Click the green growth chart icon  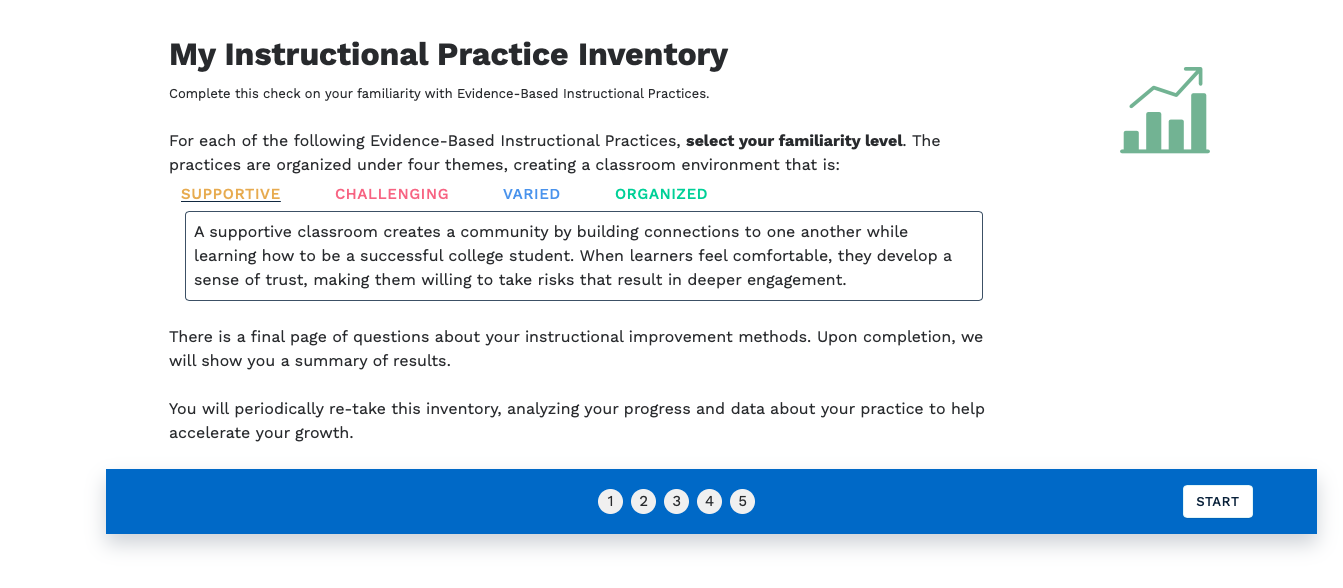coord(1165,111)
